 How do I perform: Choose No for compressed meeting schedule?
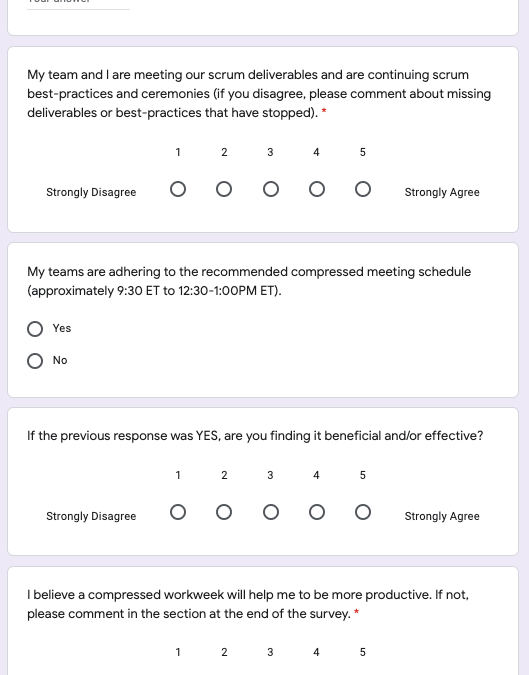35,361
